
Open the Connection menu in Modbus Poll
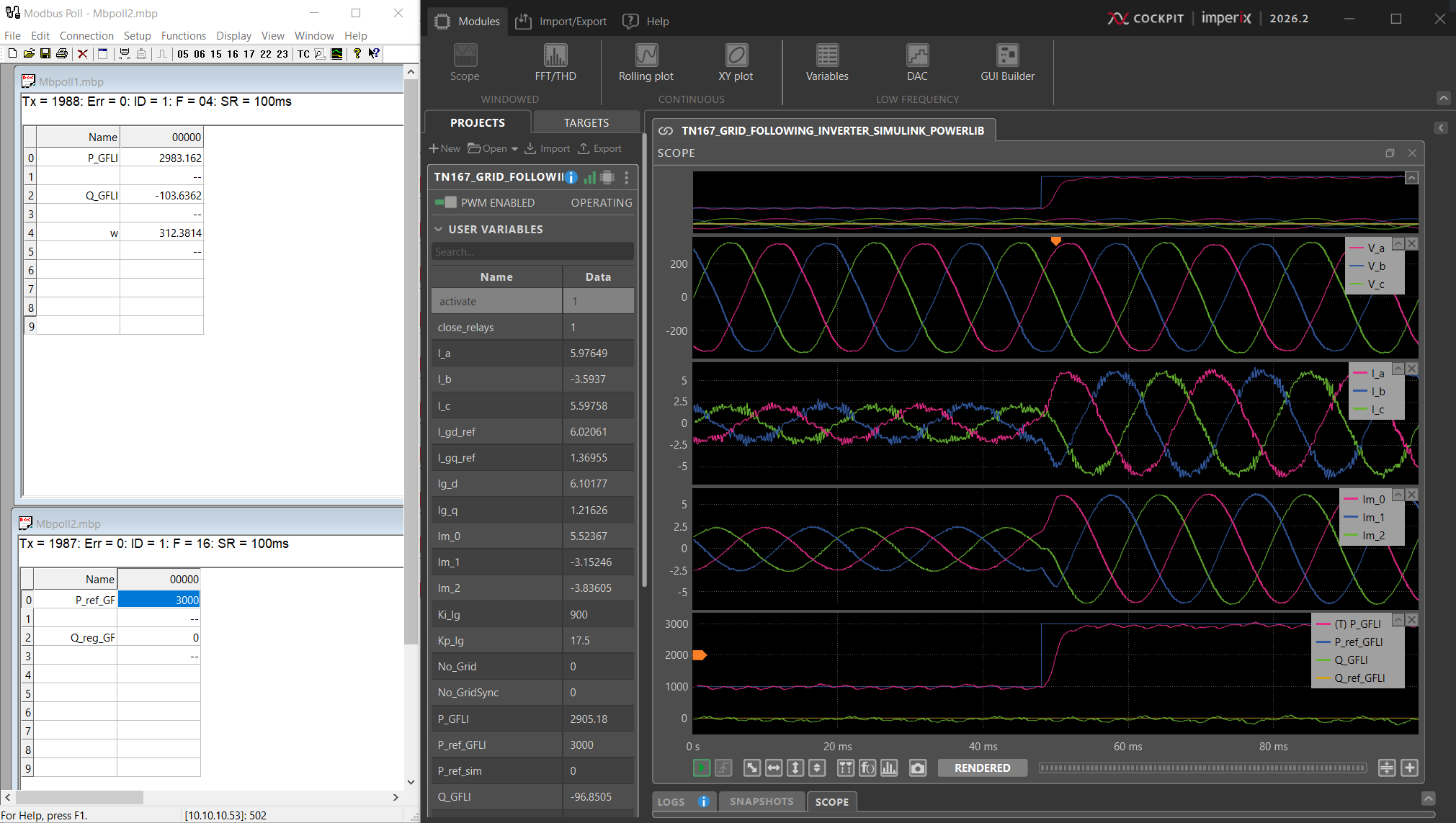86,35
